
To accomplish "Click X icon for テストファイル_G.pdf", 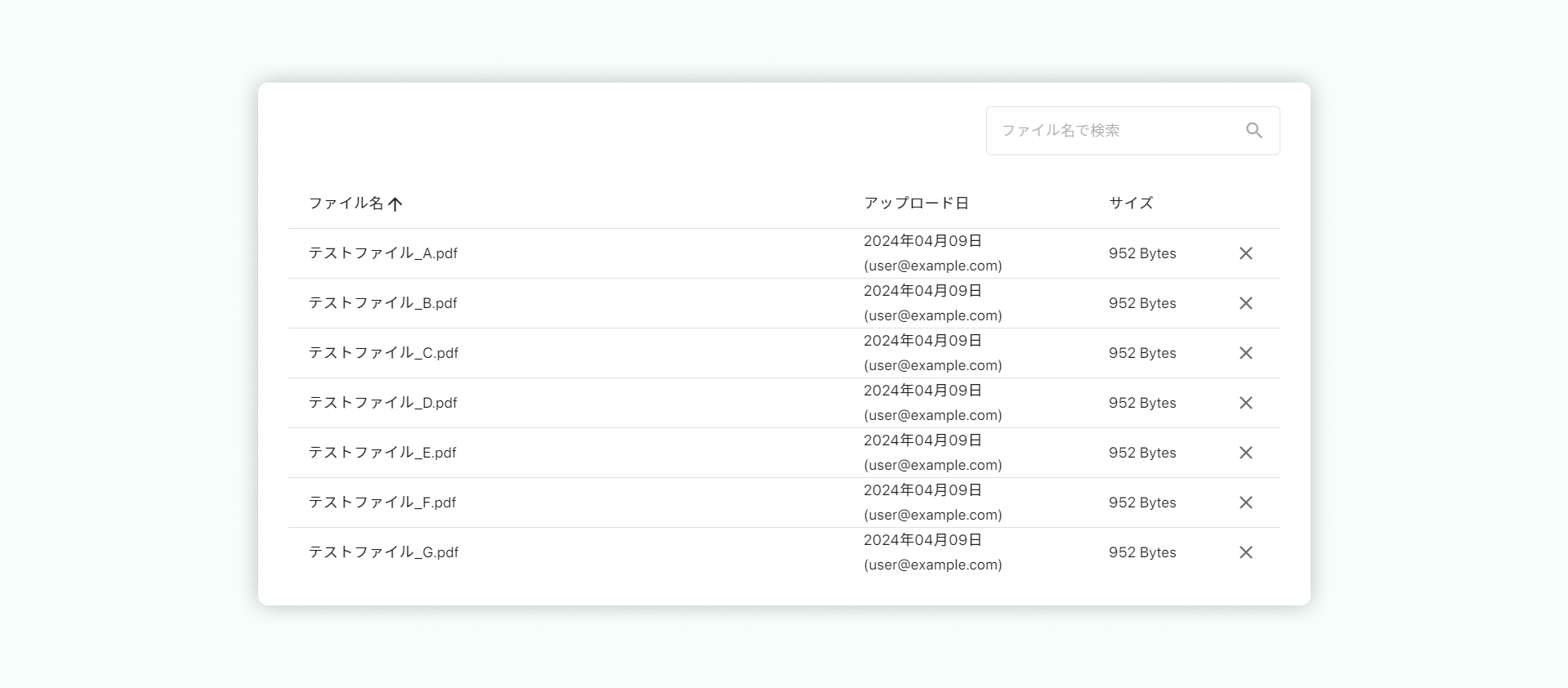I will tap(1246, 552).
